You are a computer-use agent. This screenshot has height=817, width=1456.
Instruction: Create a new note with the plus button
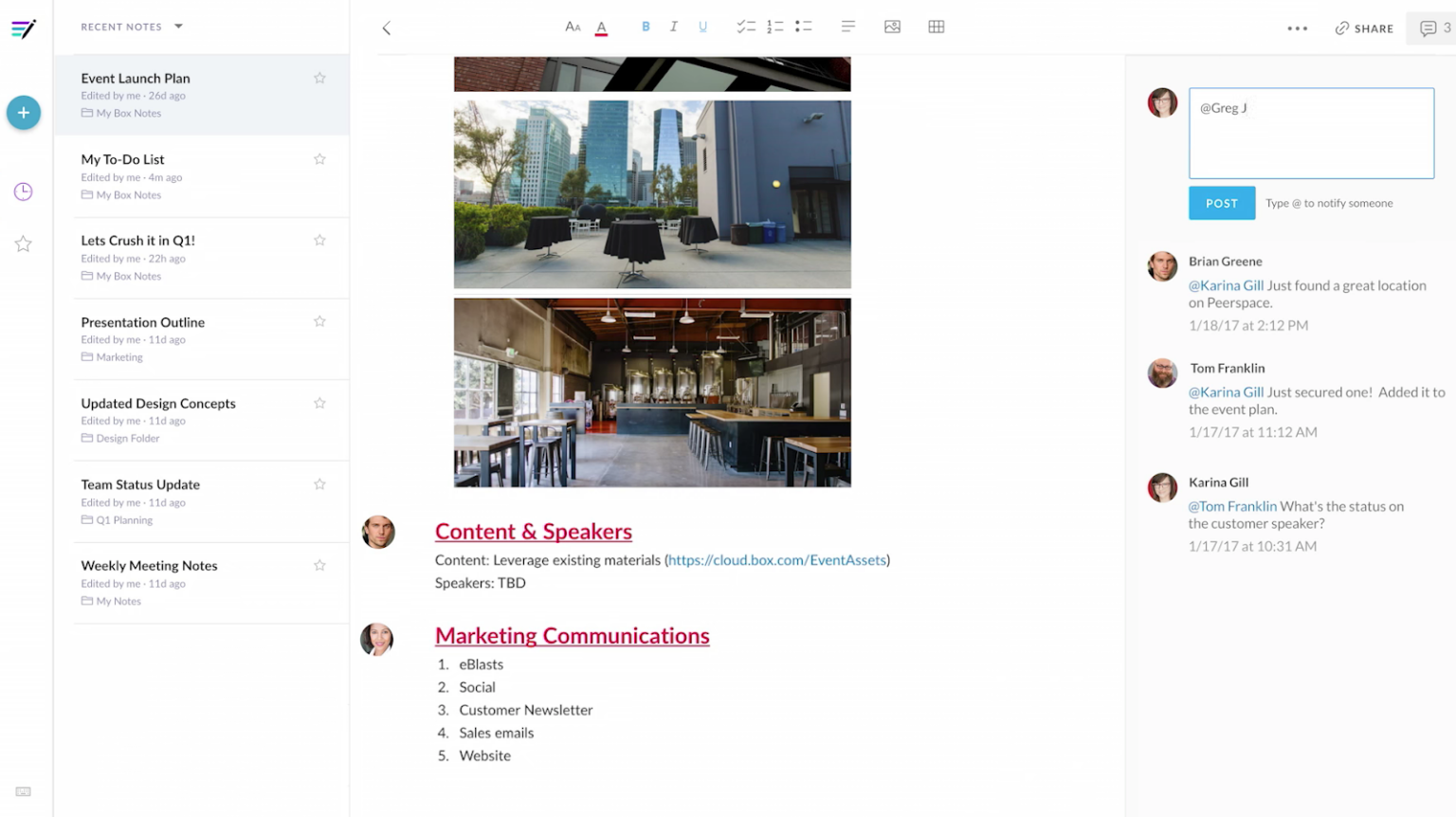click(x=23, y=112)
